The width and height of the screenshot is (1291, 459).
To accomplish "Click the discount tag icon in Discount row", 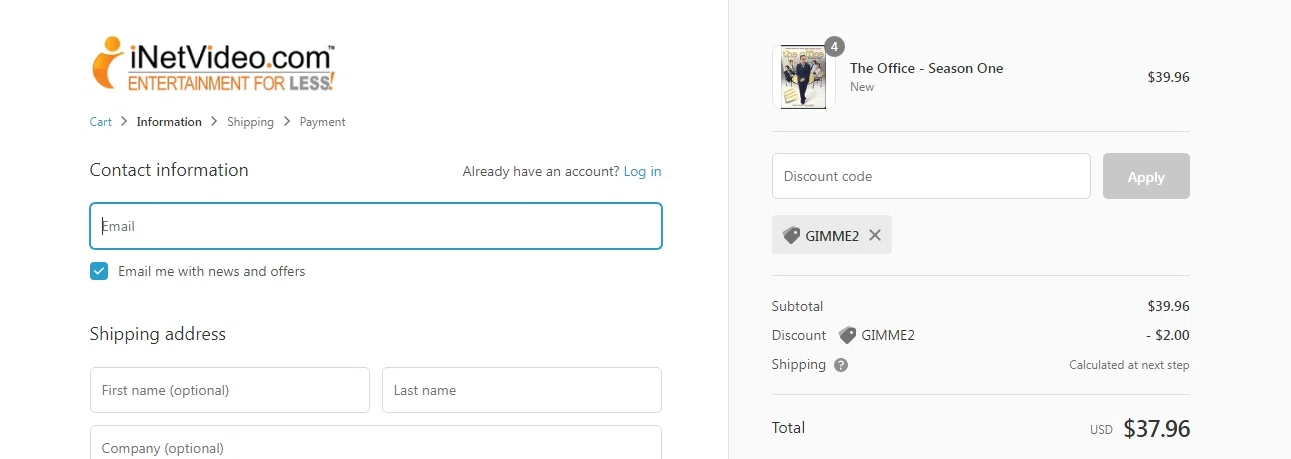I will pyautogui.click(x=847, y=335).
